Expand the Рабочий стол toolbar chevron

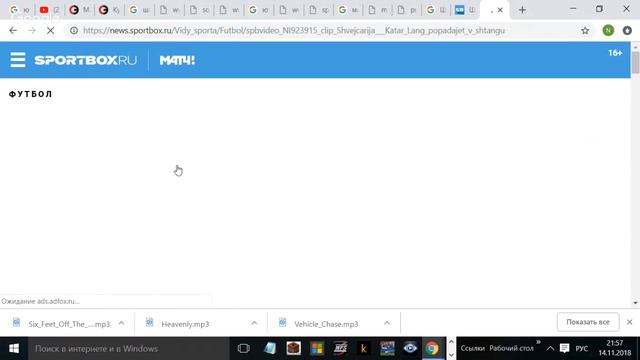click(x=538, y=342)
